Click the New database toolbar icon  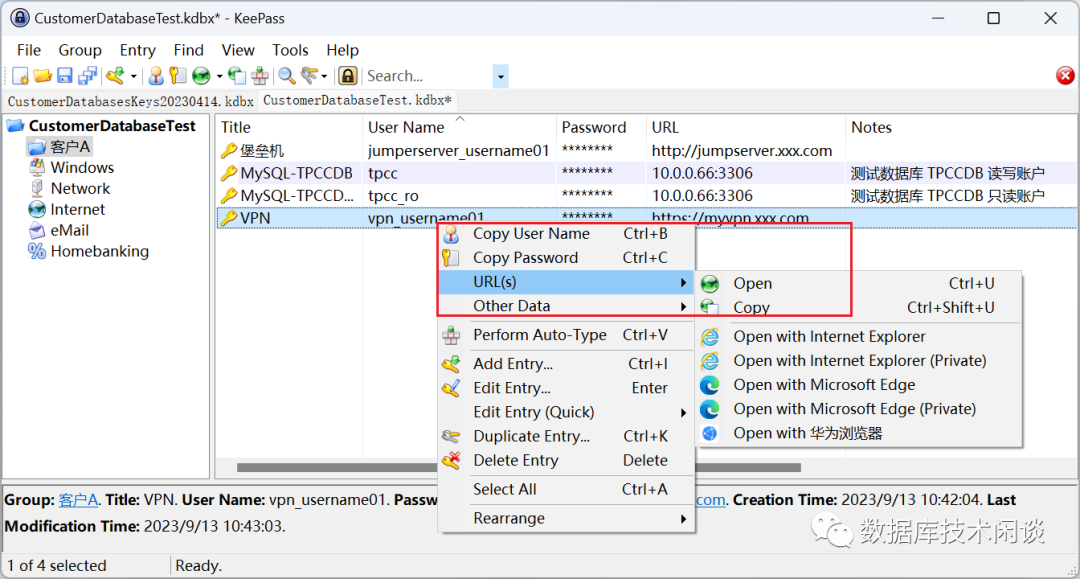(21, 76)
